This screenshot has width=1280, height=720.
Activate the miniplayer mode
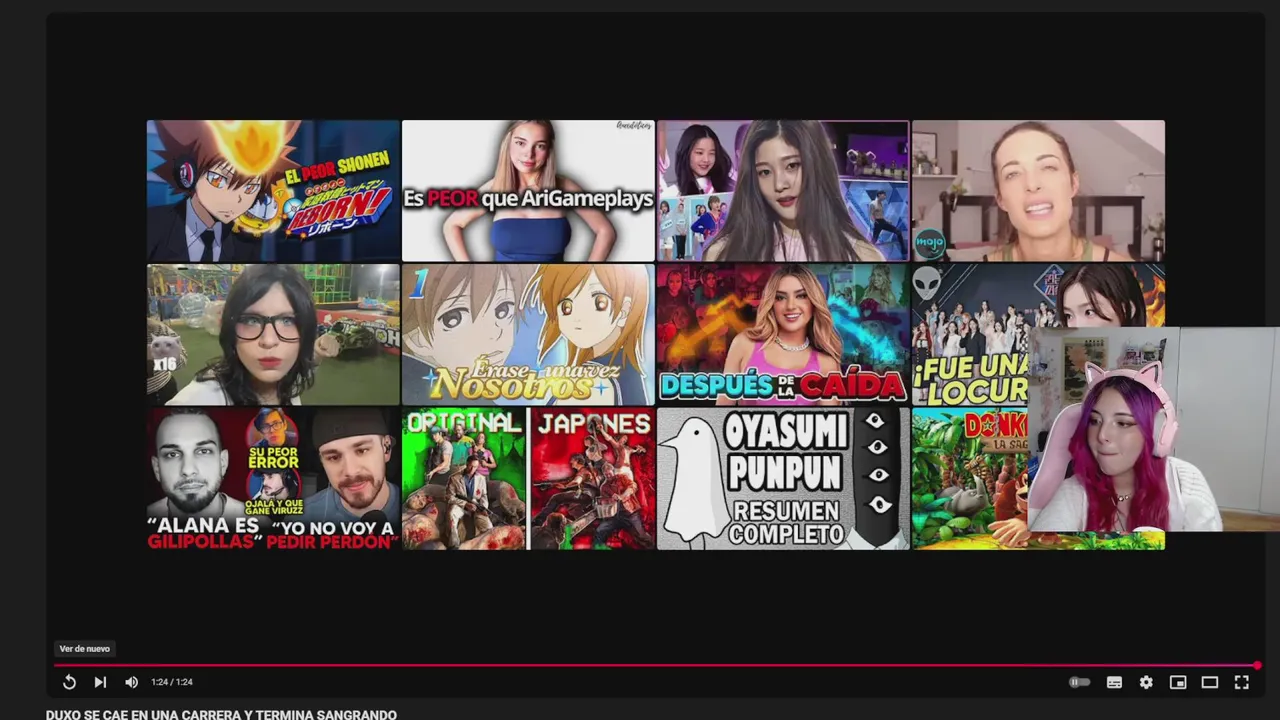pos(1178,682)
